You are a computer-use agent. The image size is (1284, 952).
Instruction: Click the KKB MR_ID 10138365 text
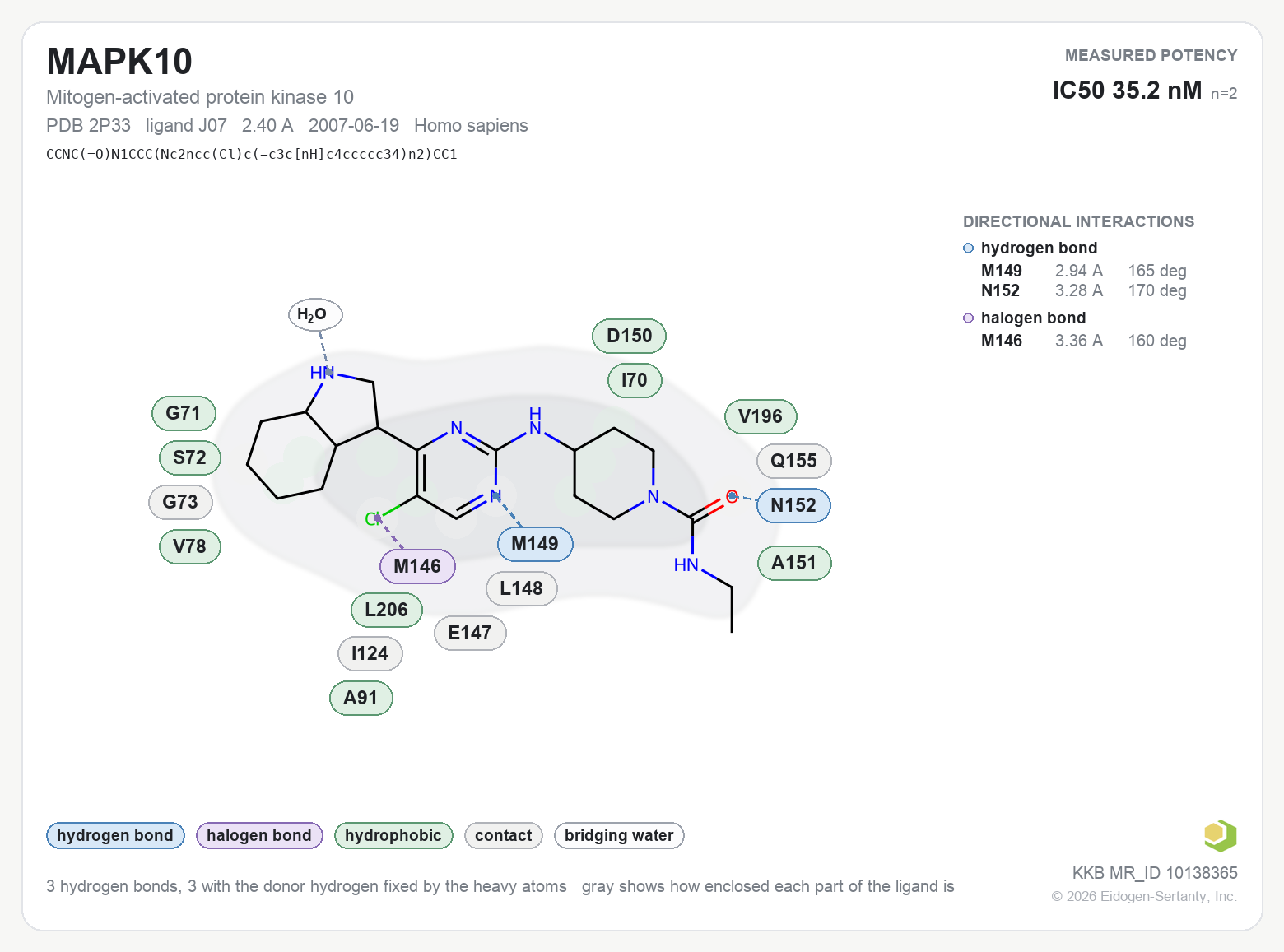(1155, 873)
